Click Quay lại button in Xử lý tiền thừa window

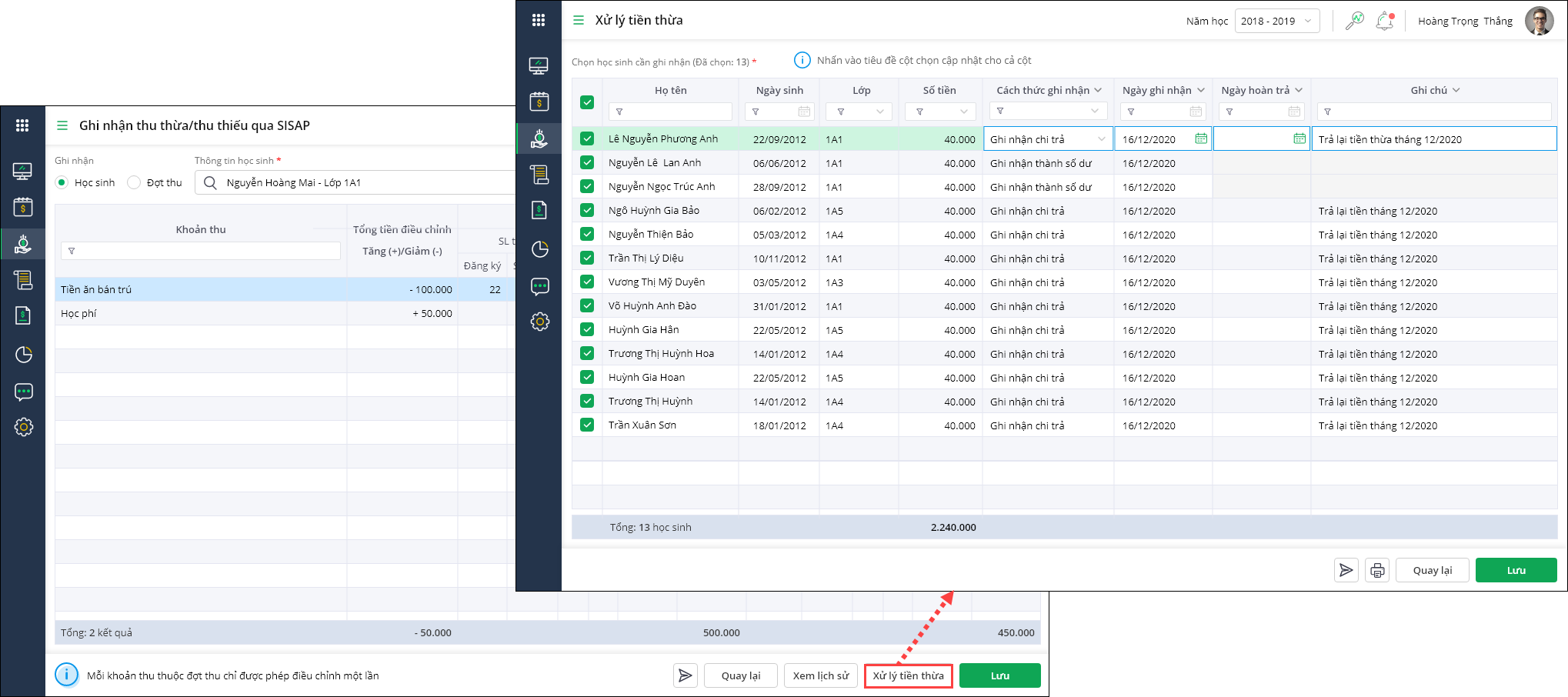coord(1433,570)
